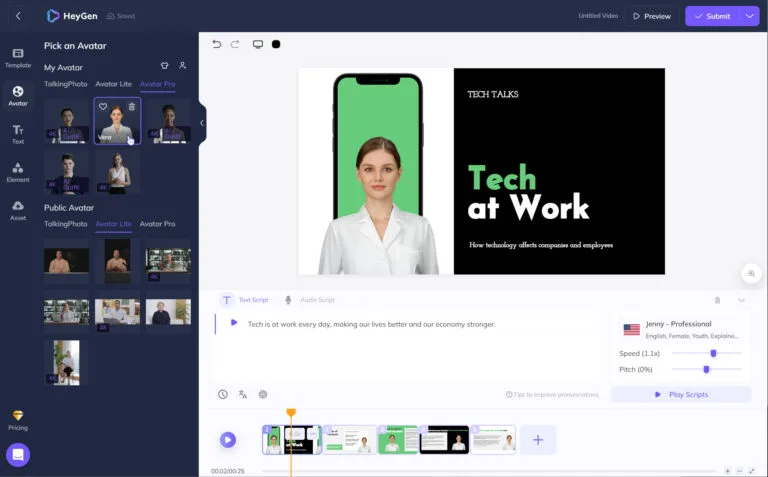Delete the script with trash icon
Viewport: 768px width, 477px height.
717,300
